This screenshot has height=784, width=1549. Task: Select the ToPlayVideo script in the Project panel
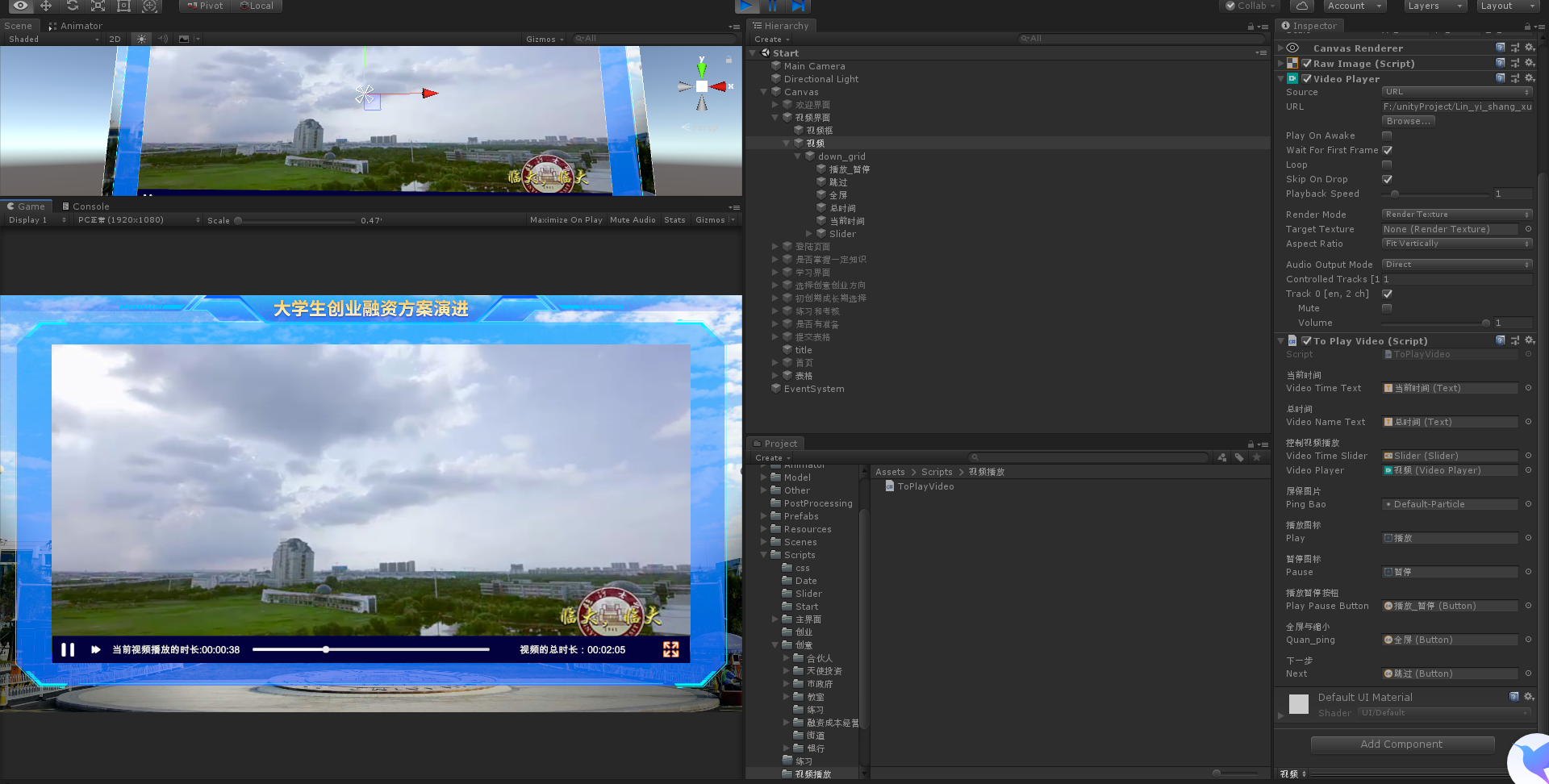pos(920,486)
